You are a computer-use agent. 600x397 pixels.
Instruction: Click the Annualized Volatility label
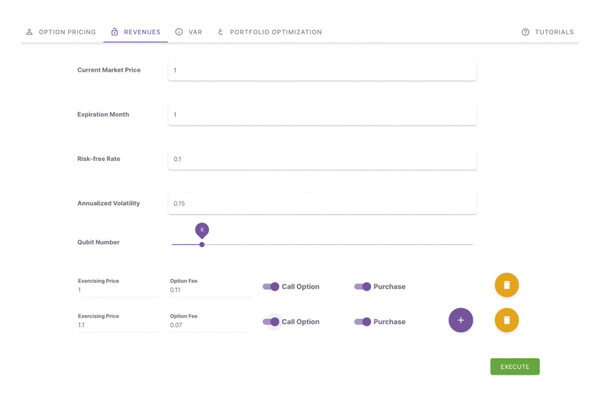(x=109, y=203)
